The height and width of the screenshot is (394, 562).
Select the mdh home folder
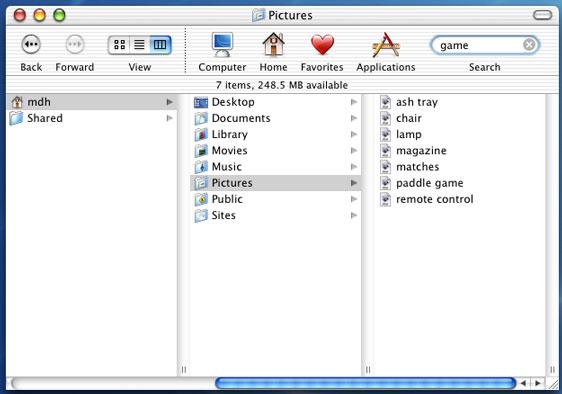[91, 102]
